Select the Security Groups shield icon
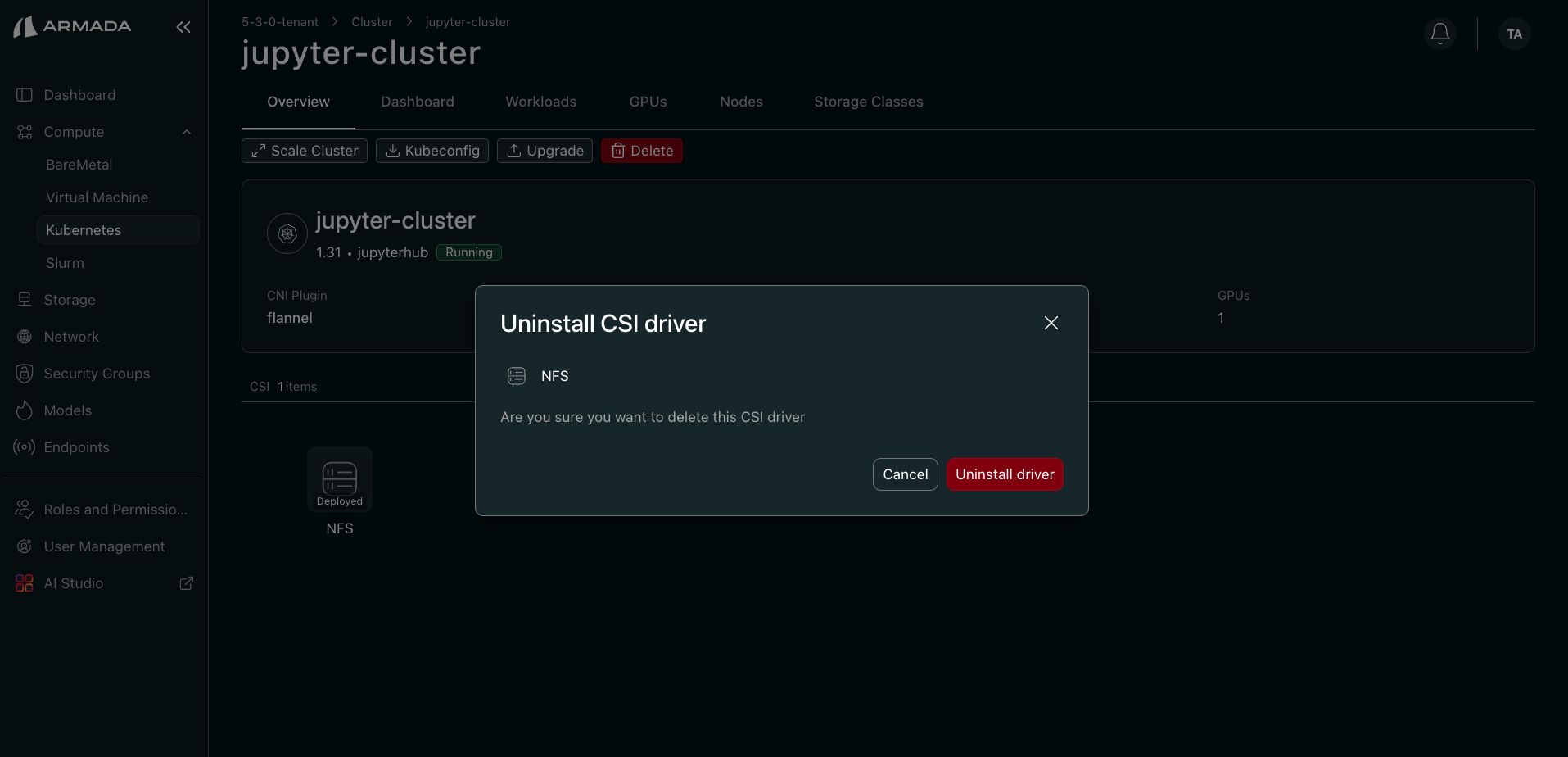The height and width of the screenshot is (757, 1568). point(24,373)
